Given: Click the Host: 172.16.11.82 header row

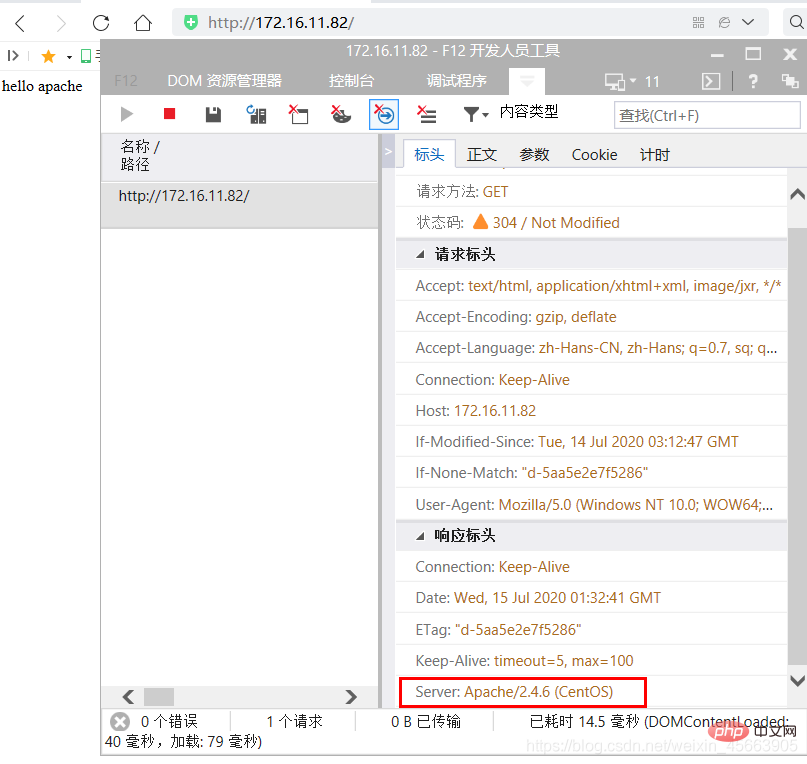Looking at the screenshot, I should tap(591, 410).
